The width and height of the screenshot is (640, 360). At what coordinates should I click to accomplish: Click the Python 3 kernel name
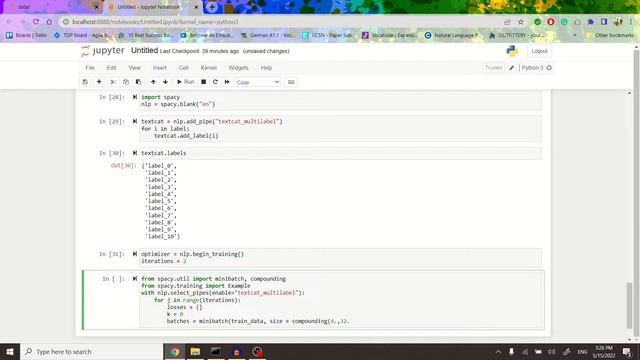point(533,68)
